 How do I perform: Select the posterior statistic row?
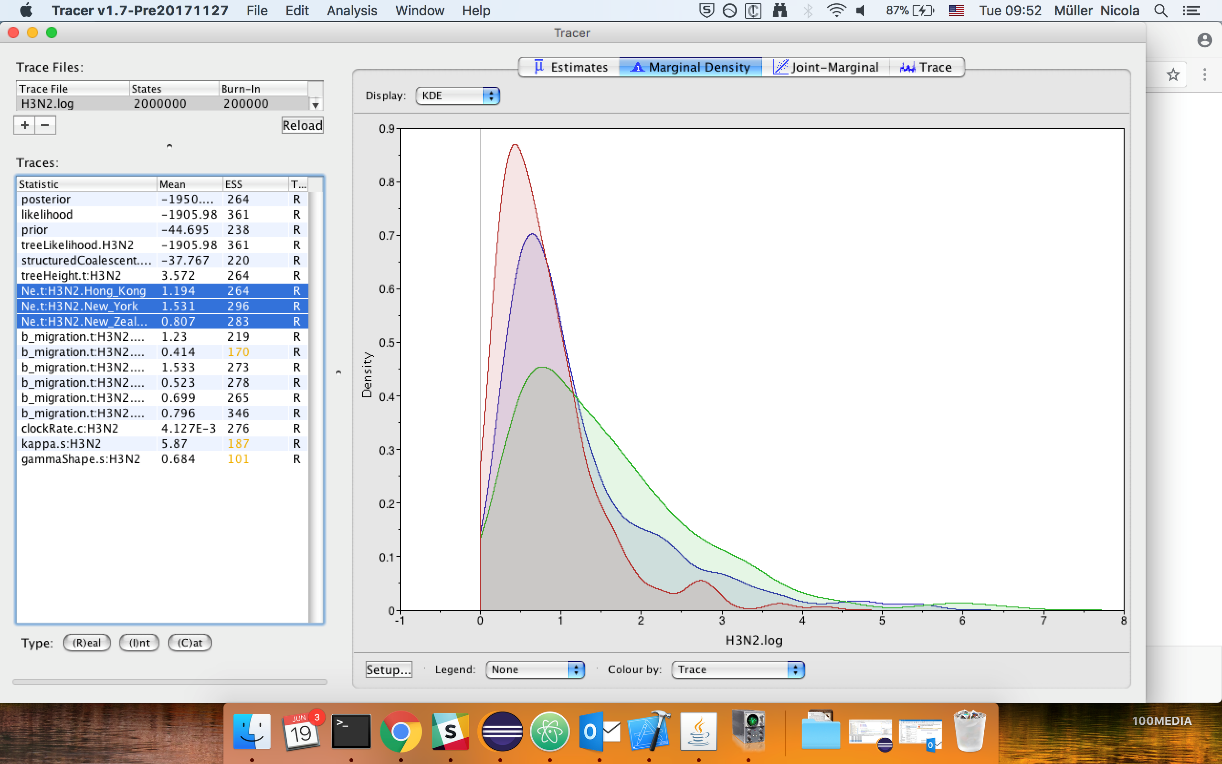pos(163,199)
